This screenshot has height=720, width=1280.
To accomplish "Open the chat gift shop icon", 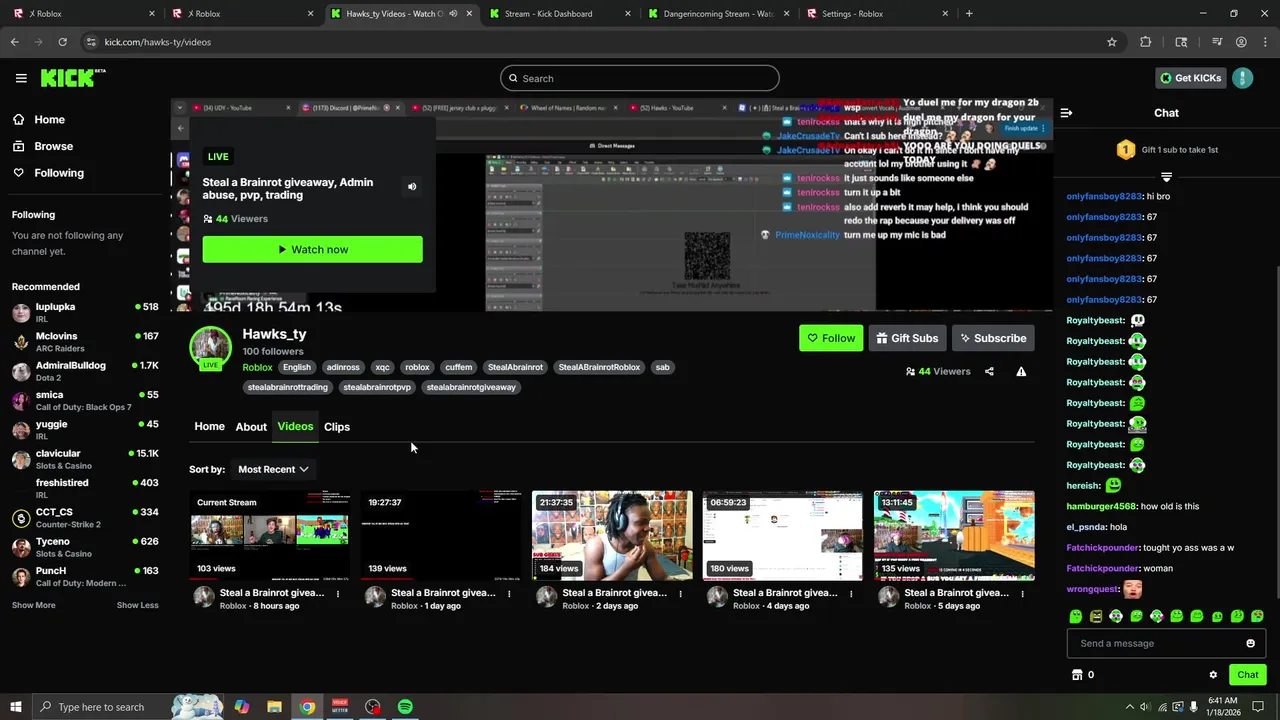I will (1077, 675).
